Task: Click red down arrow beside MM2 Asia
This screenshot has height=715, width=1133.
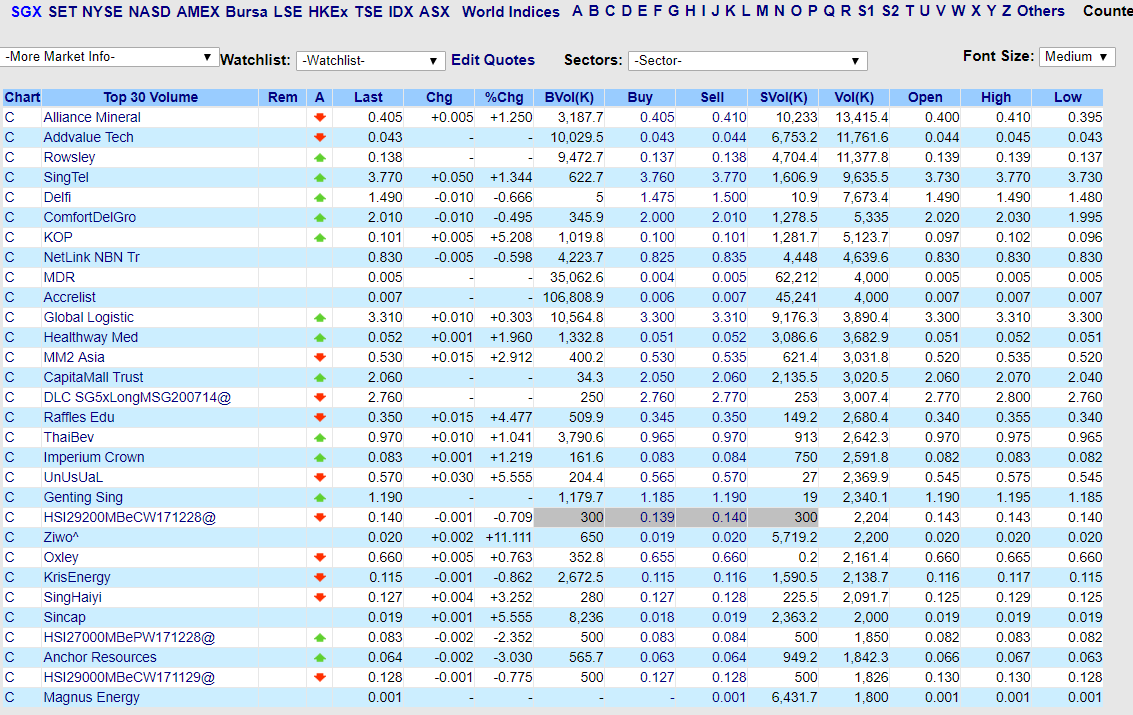Action: [x=320, y=357]
